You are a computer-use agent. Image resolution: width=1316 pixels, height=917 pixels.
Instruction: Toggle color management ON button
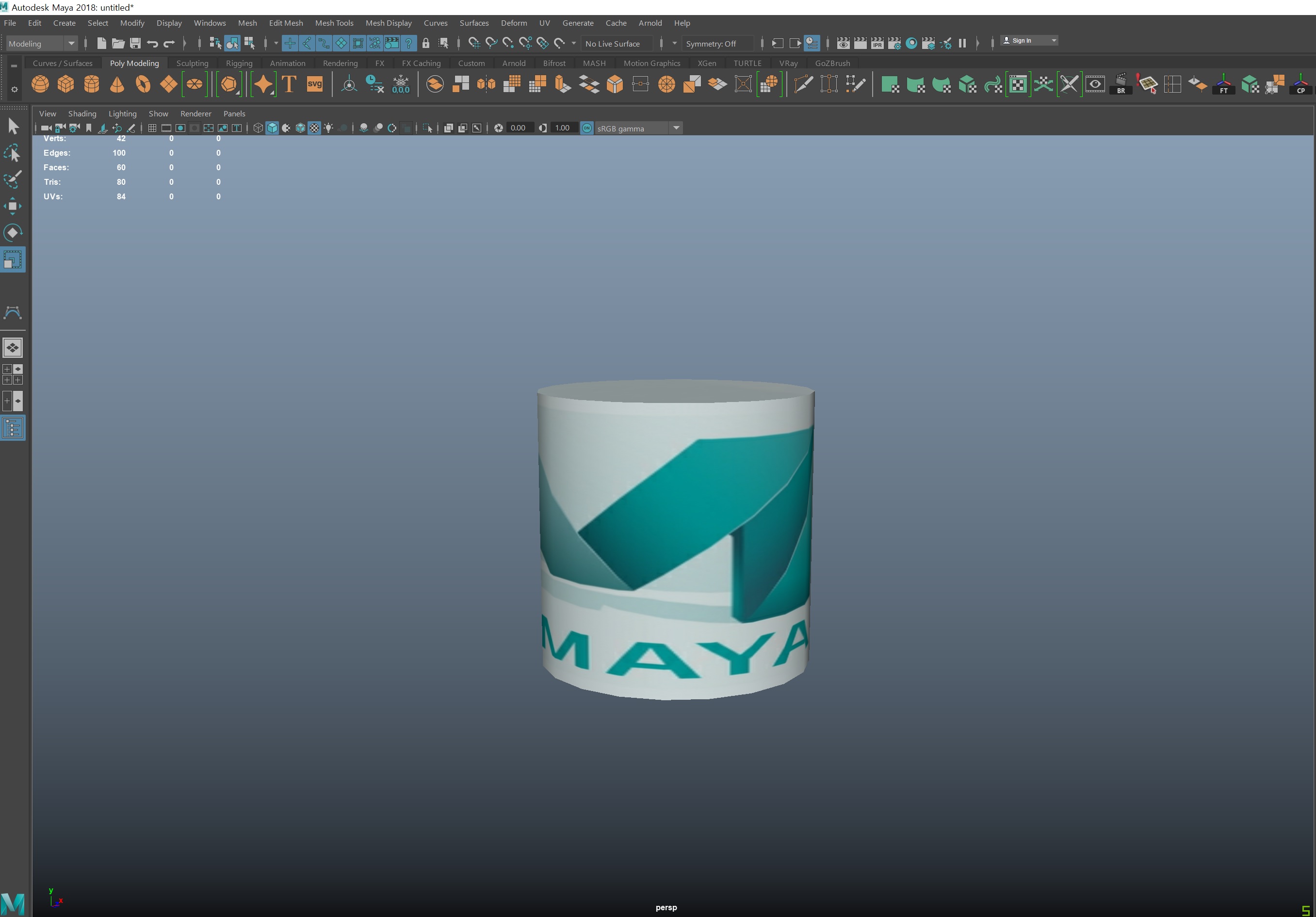click(x=586, y=128)
